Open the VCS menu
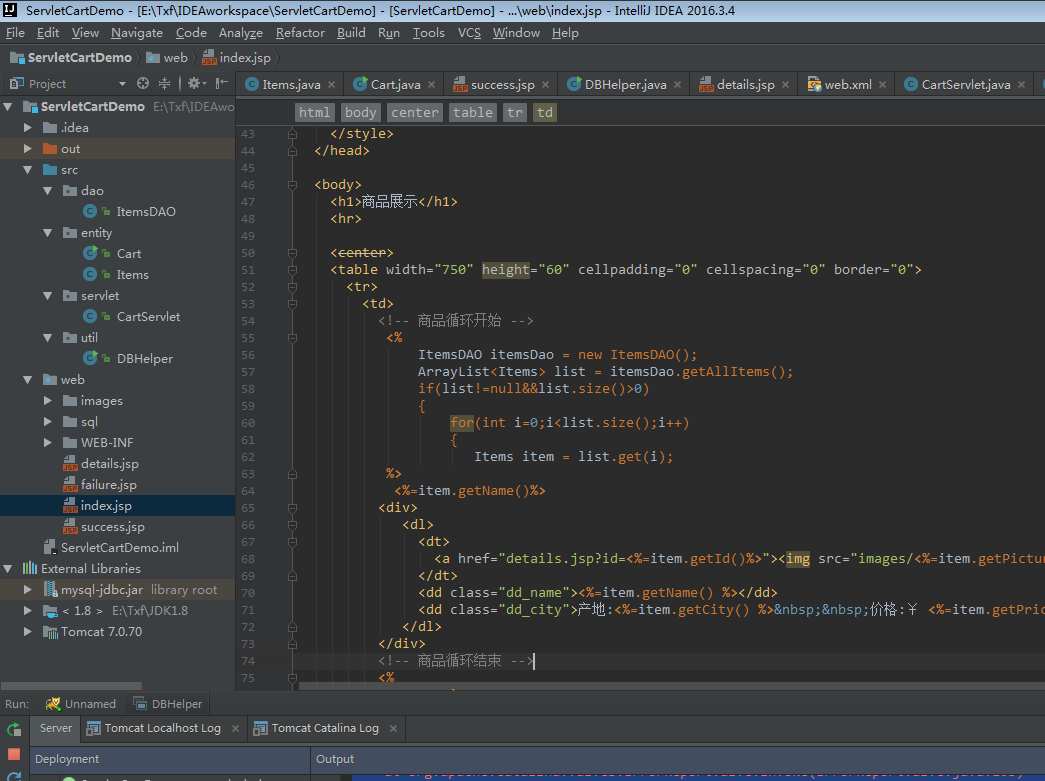Image resolution: width=1045 pixels, height=781 pixels. 469,33
